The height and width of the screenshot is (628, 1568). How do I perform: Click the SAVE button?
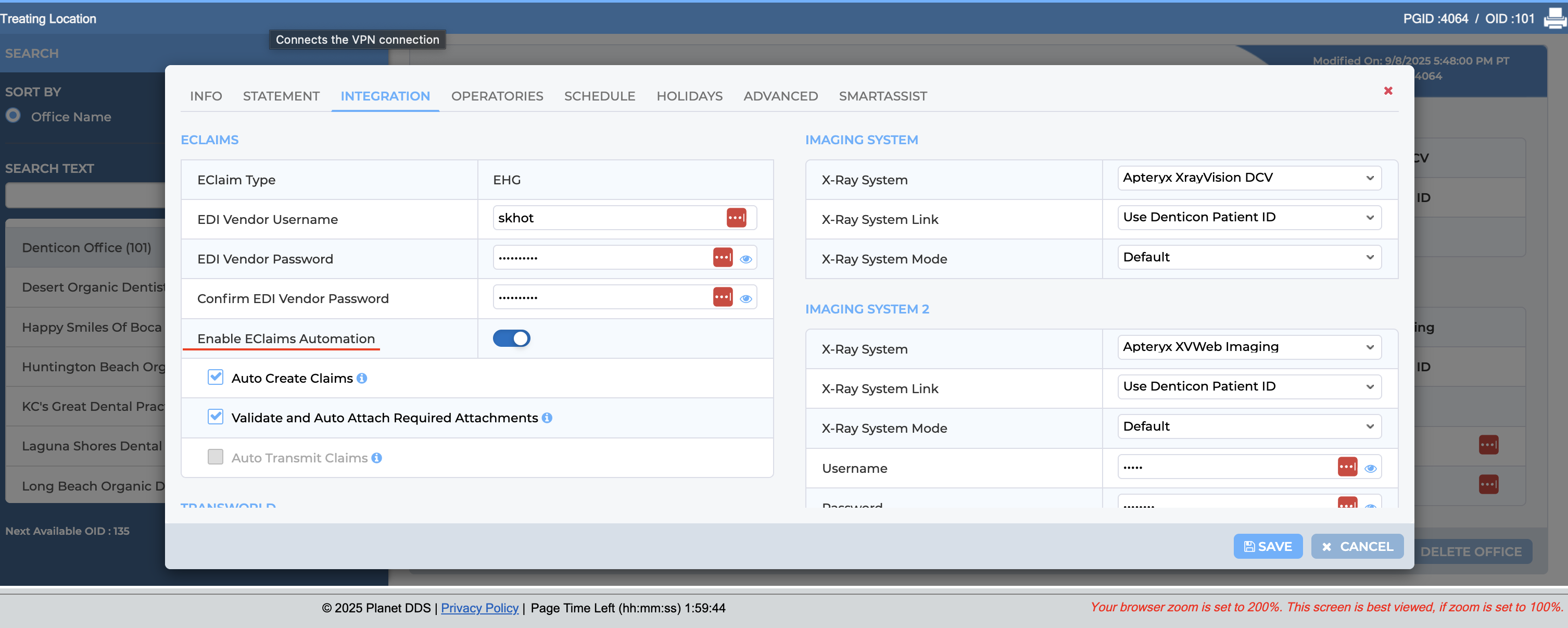1267,546
